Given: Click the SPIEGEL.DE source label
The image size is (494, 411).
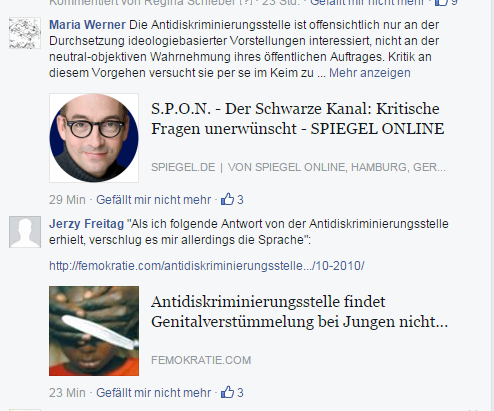Looking at the screenshot, I should [183, 167].
